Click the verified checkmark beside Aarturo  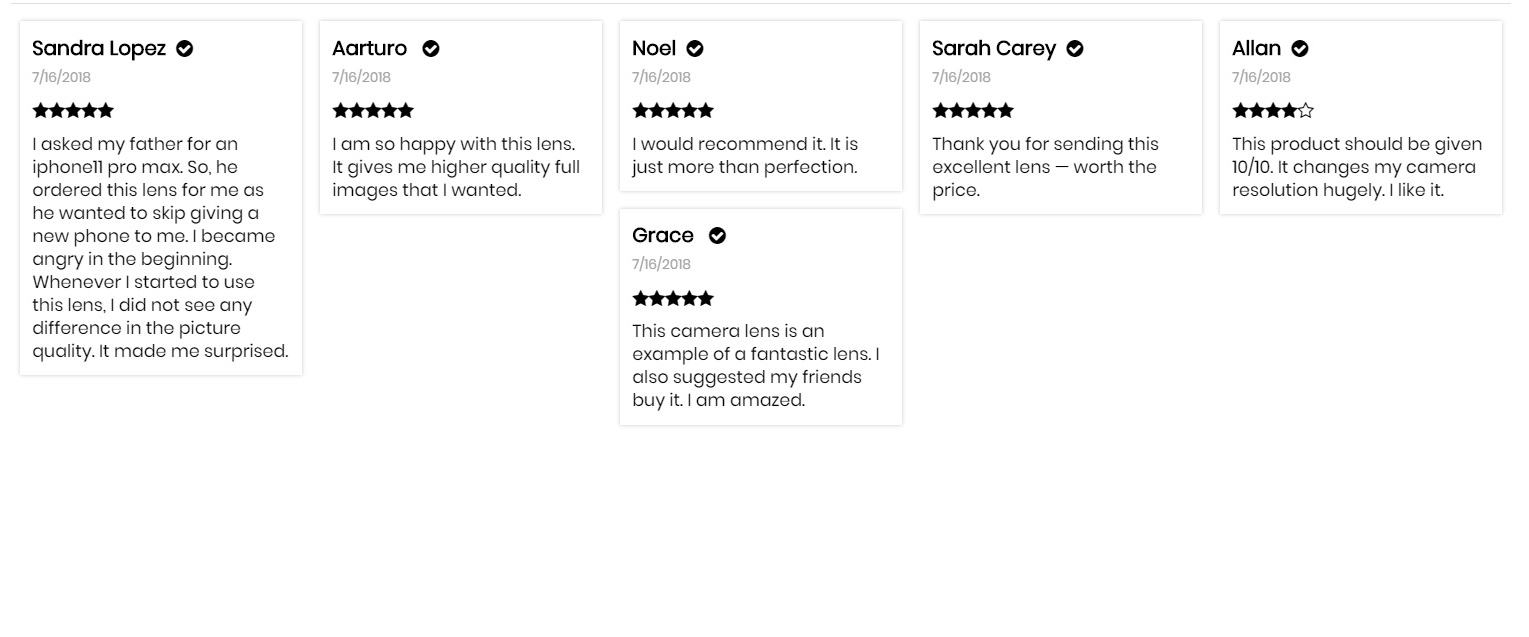(x=431, y=49)
